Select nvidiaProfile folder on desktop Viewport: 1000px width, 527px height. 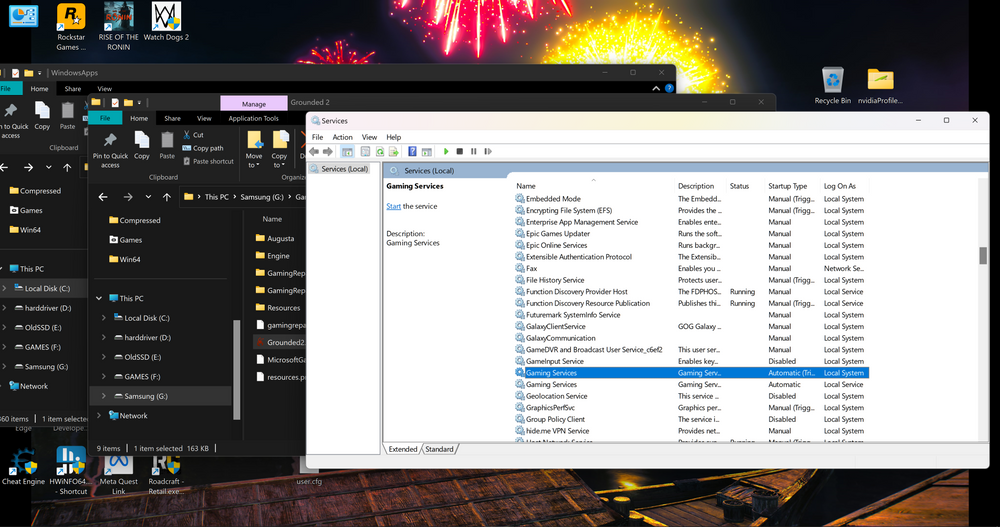(x=880, y=85)
